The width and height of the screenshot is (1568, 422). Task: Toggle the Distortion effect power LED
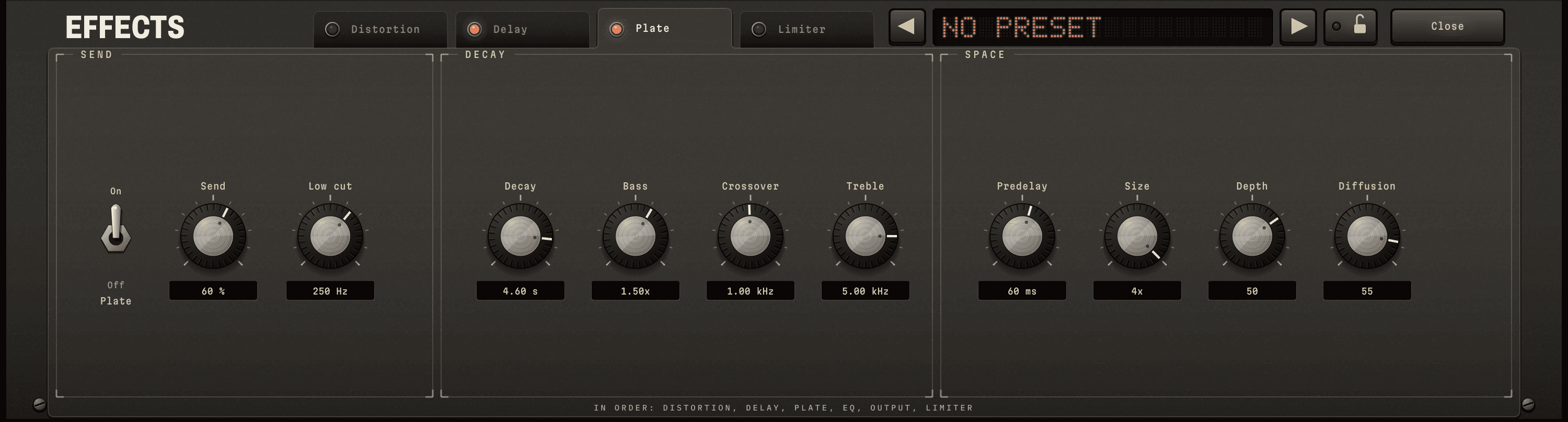[x=332, y=29]
